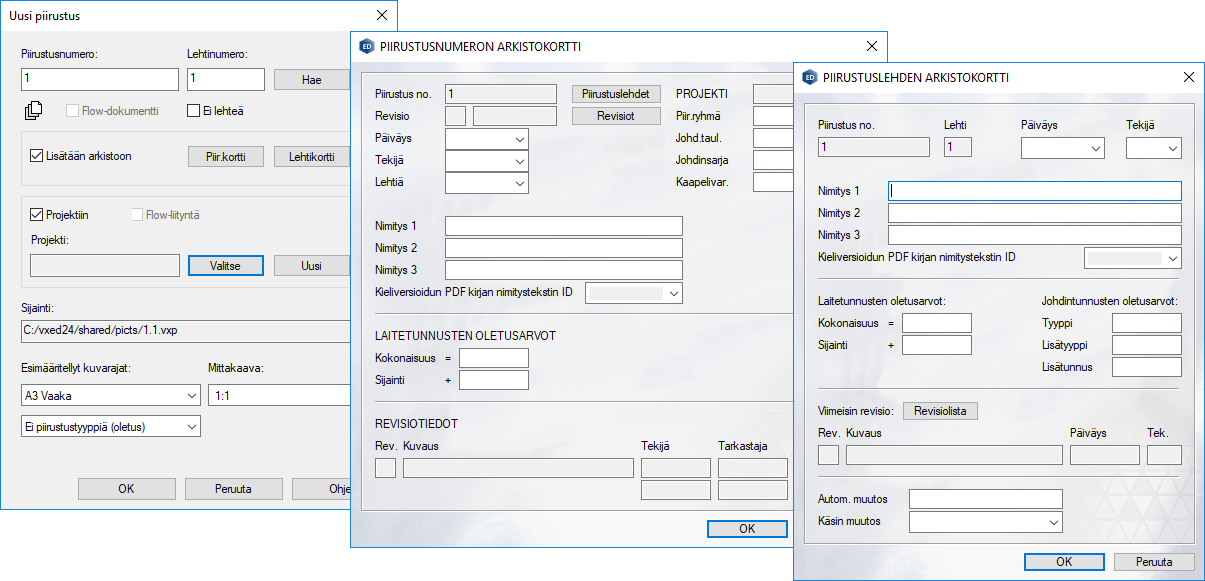Click the Autom. muutos input field
This screenshot has width=1205, height=581.
pyautogui.click(x=985, y=499)
